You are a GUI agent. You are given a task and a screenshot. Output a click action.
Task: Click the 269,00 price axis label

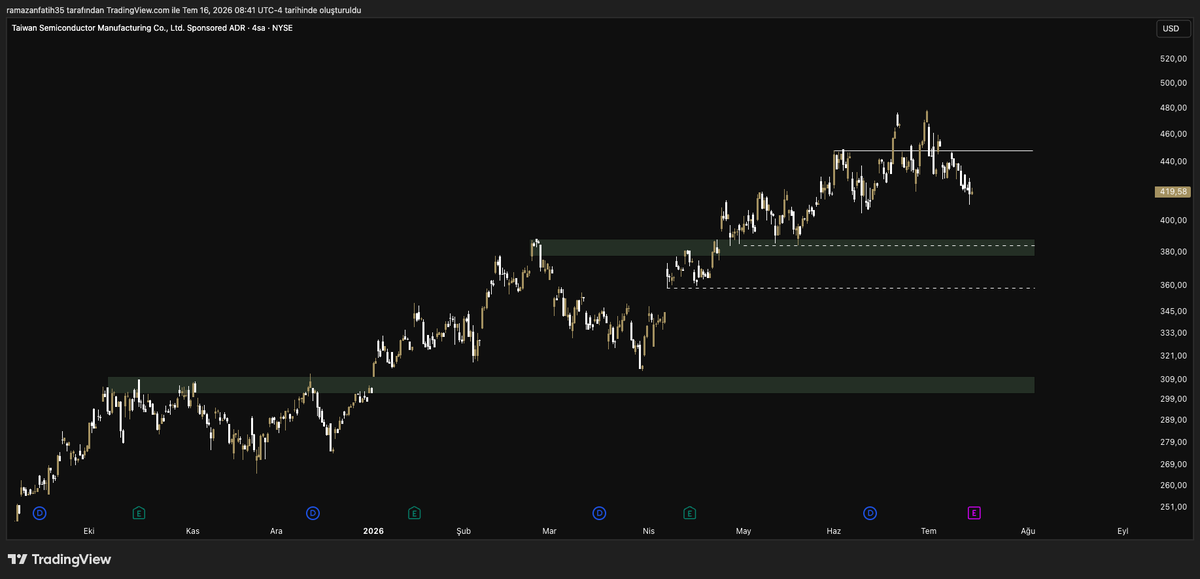point(1172,464)
